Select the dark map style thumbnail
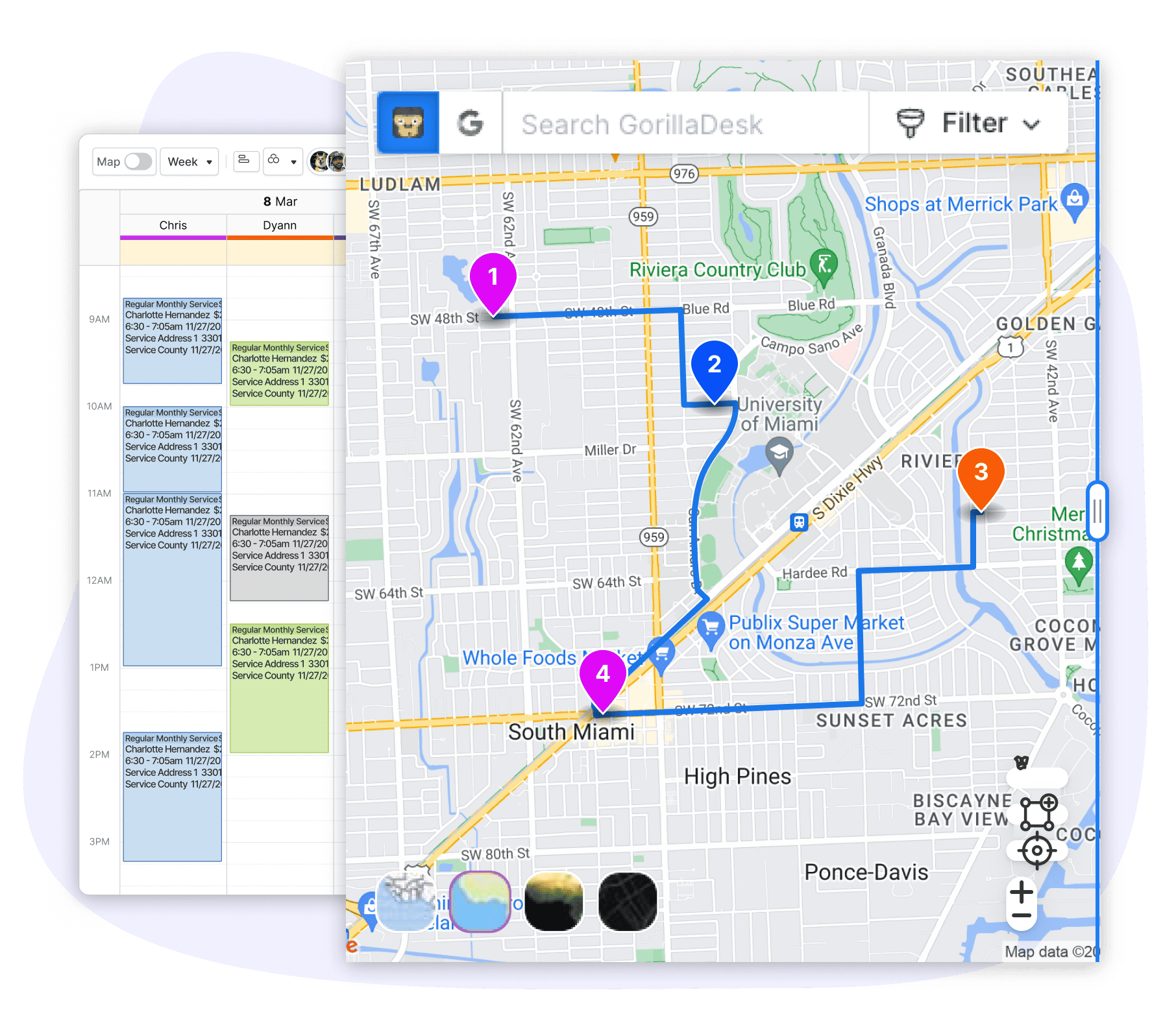Screen dimensions: 1176x1012 click(628, 902)
